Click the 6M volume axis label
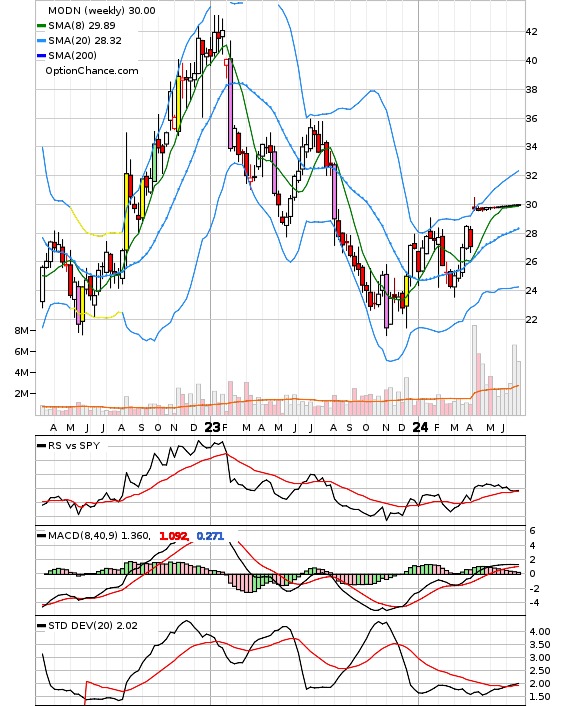566x706 pixels. click(x=22, y=352)
